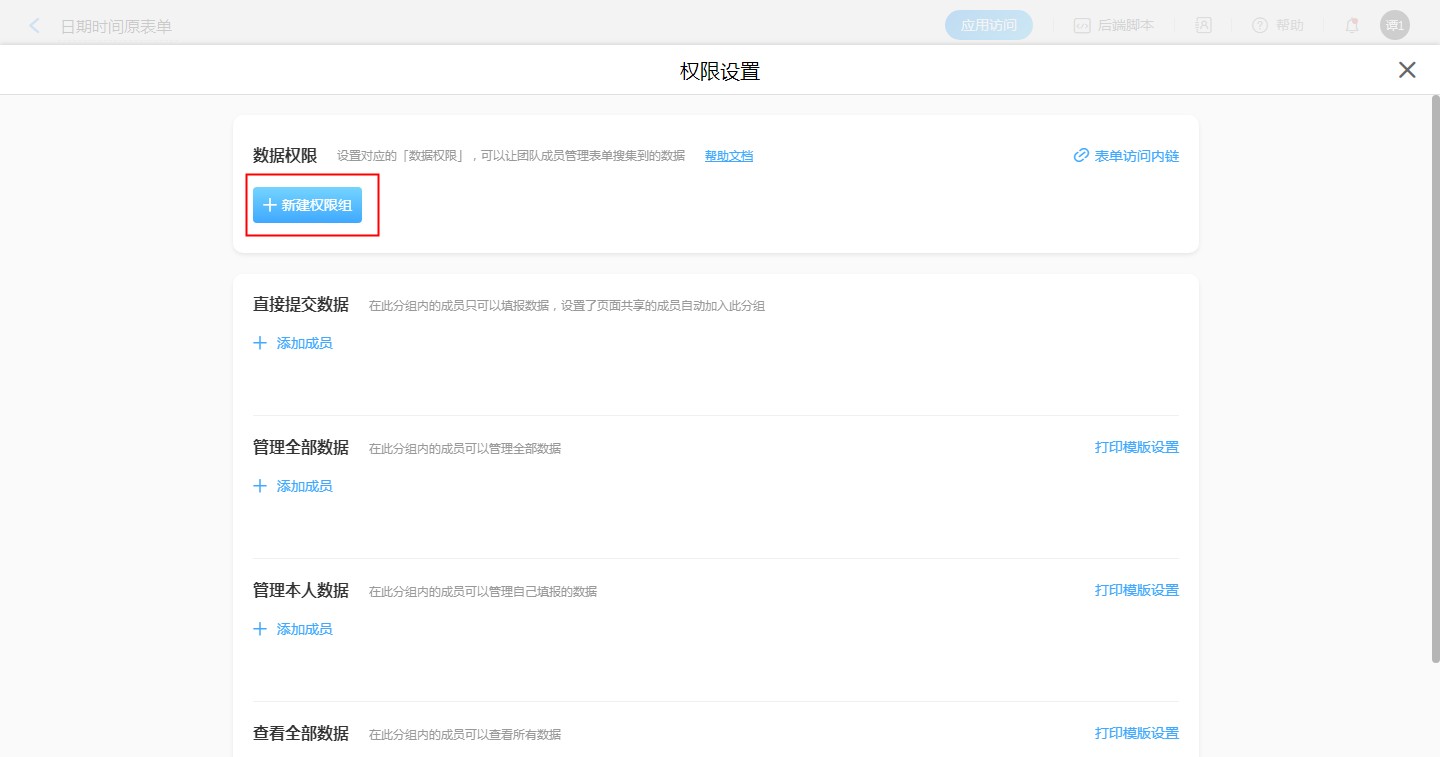Click the 应用访问 button
The height and width of the screenshot is (757, 1440).
(988, 26)
